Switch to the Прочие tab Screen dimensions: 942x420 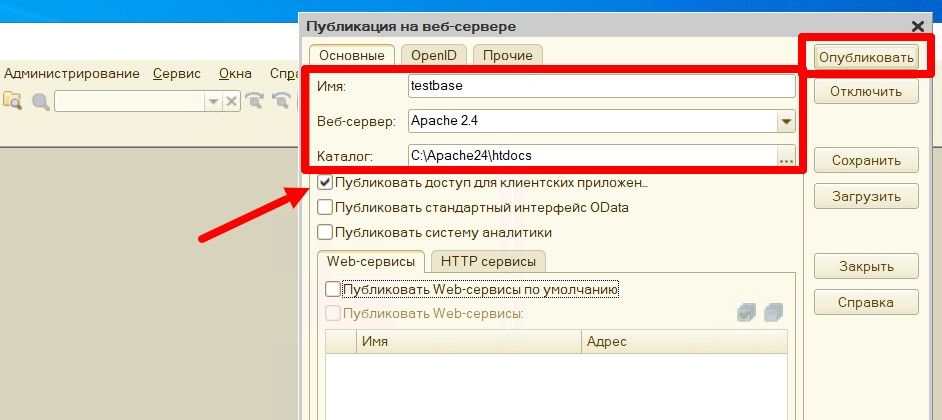[x=508, y=55]
